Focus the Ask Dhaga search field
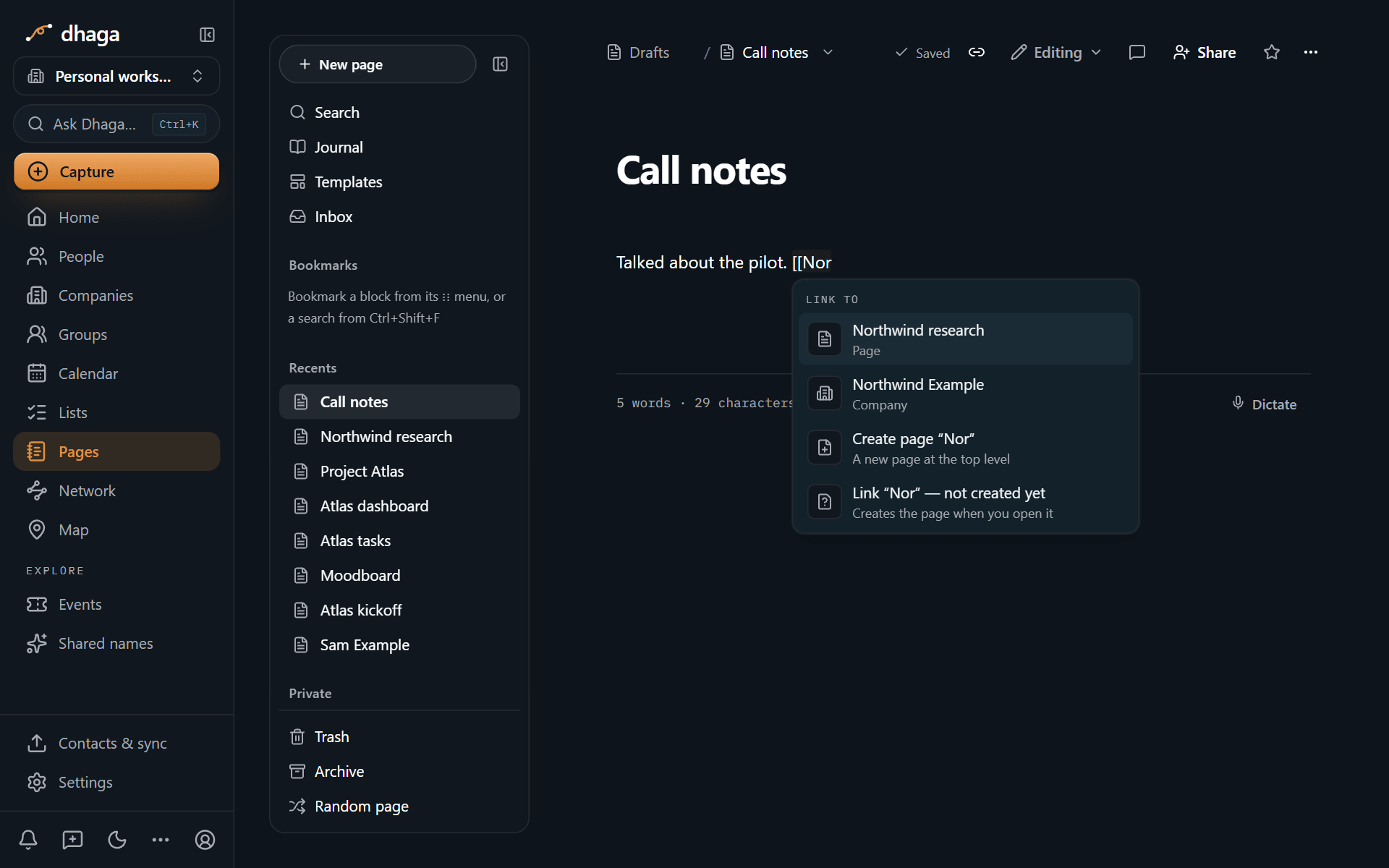 tap(116, 124)
